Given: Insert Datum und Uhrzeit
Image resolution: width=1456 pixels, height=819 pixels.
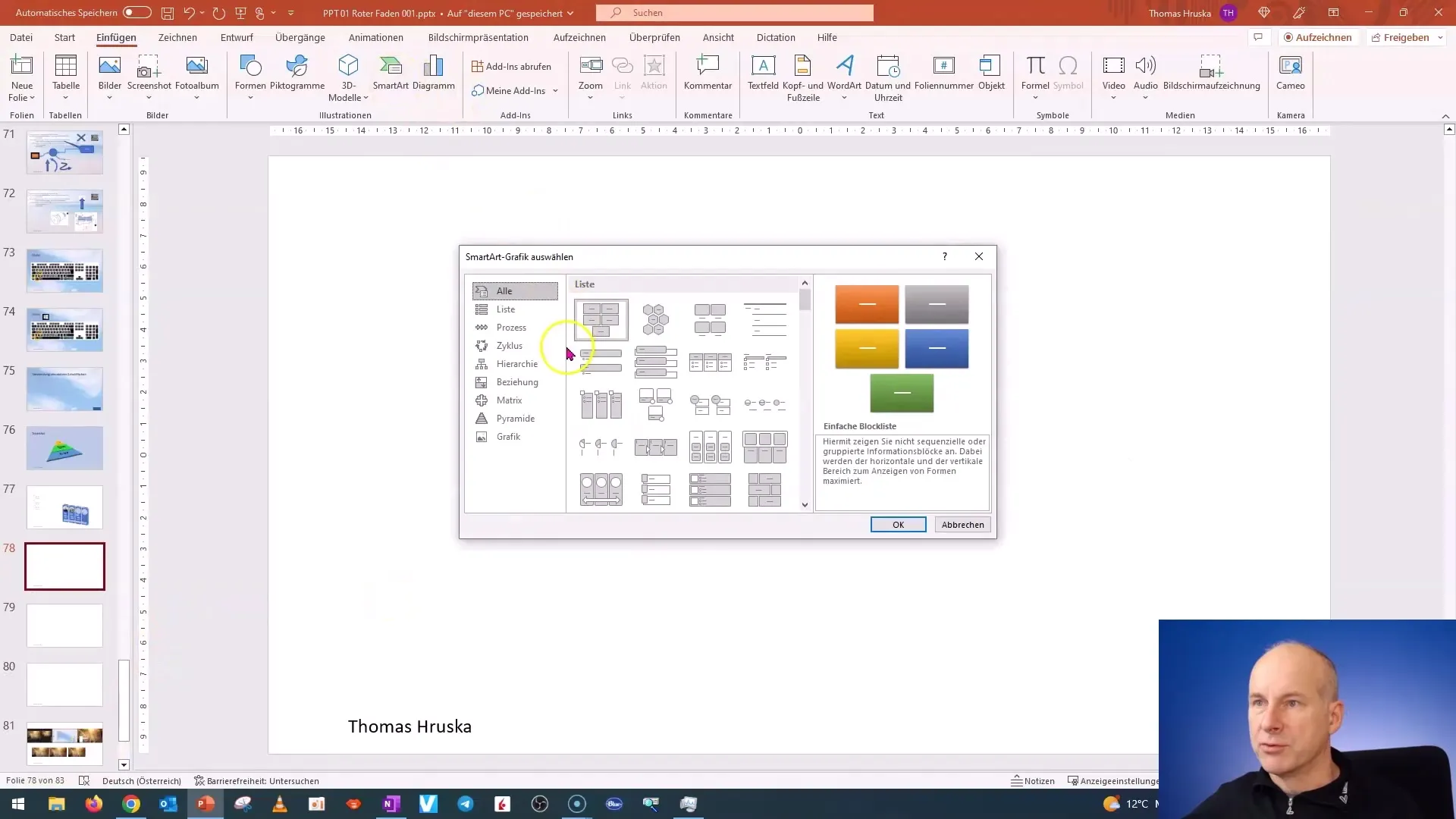Looking at the screenshot, I should coord(888,78).
